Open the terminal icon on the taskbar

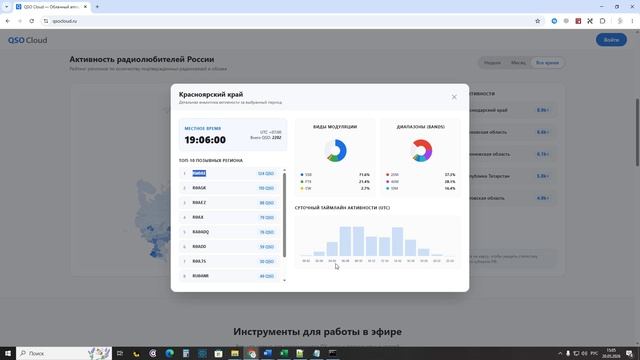[333, 353]
